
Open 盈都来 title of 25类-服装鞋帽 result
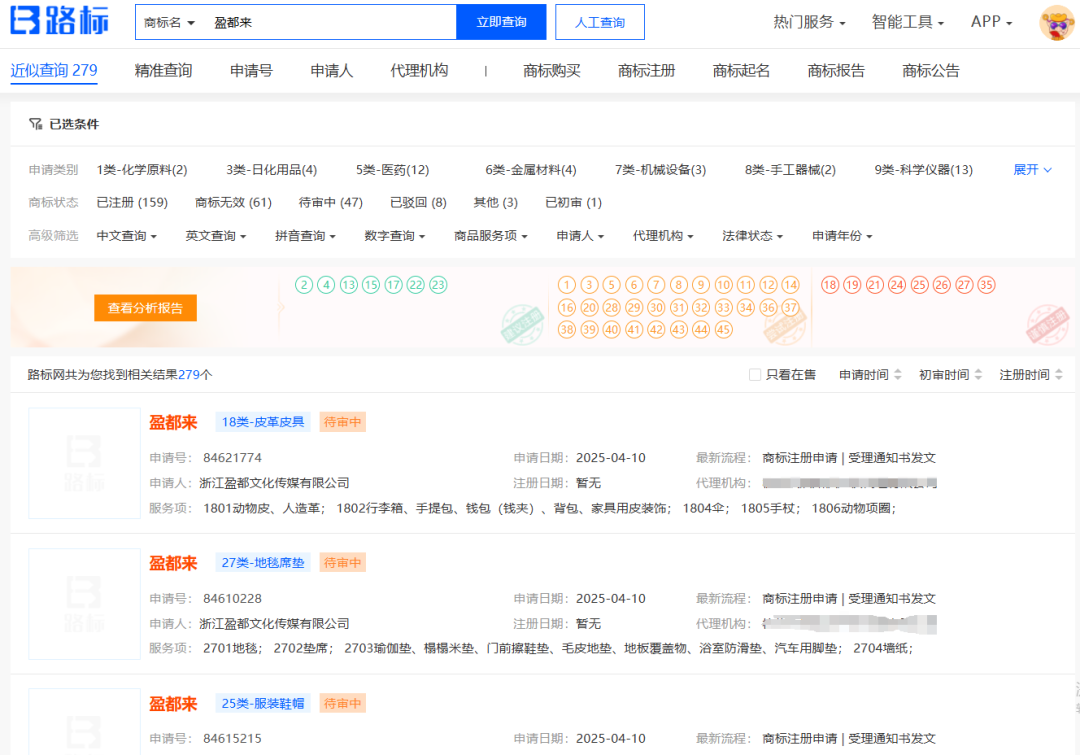(x=174, y=704)
